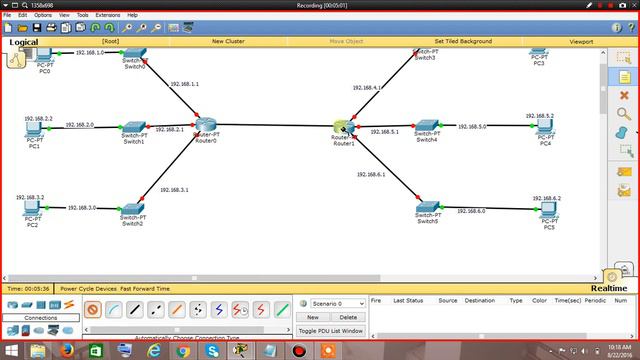
Task: Click the New file icon in toolbar
Action: point(8,28)
